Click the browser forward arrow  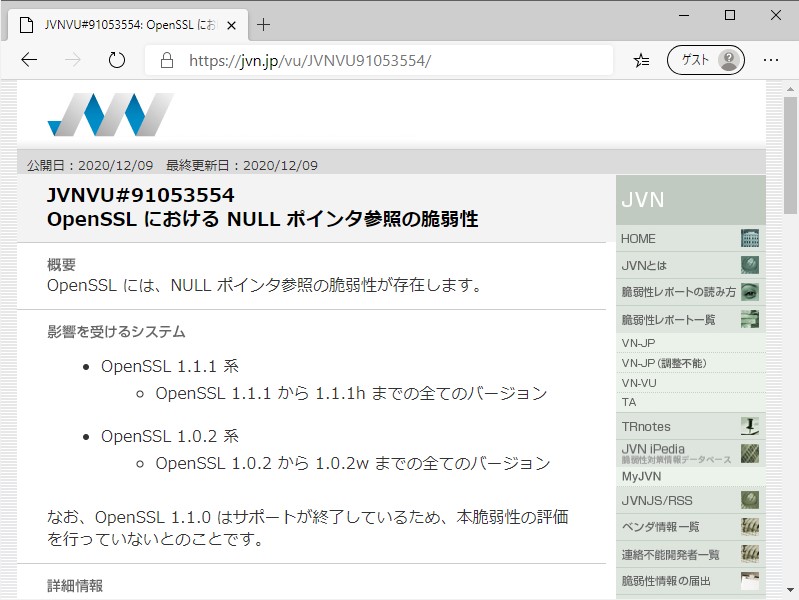point(73,60)
